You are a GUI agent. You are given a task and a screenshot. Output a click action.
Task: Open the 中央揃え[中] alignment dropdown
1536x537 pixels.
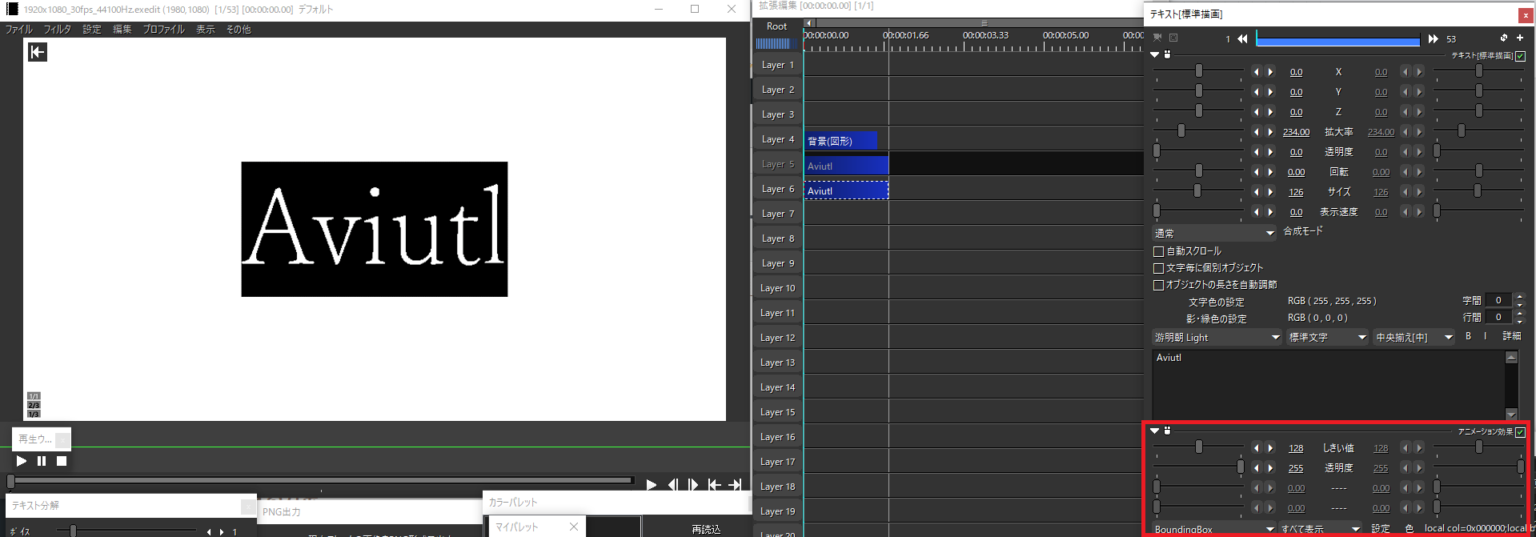1414,338
